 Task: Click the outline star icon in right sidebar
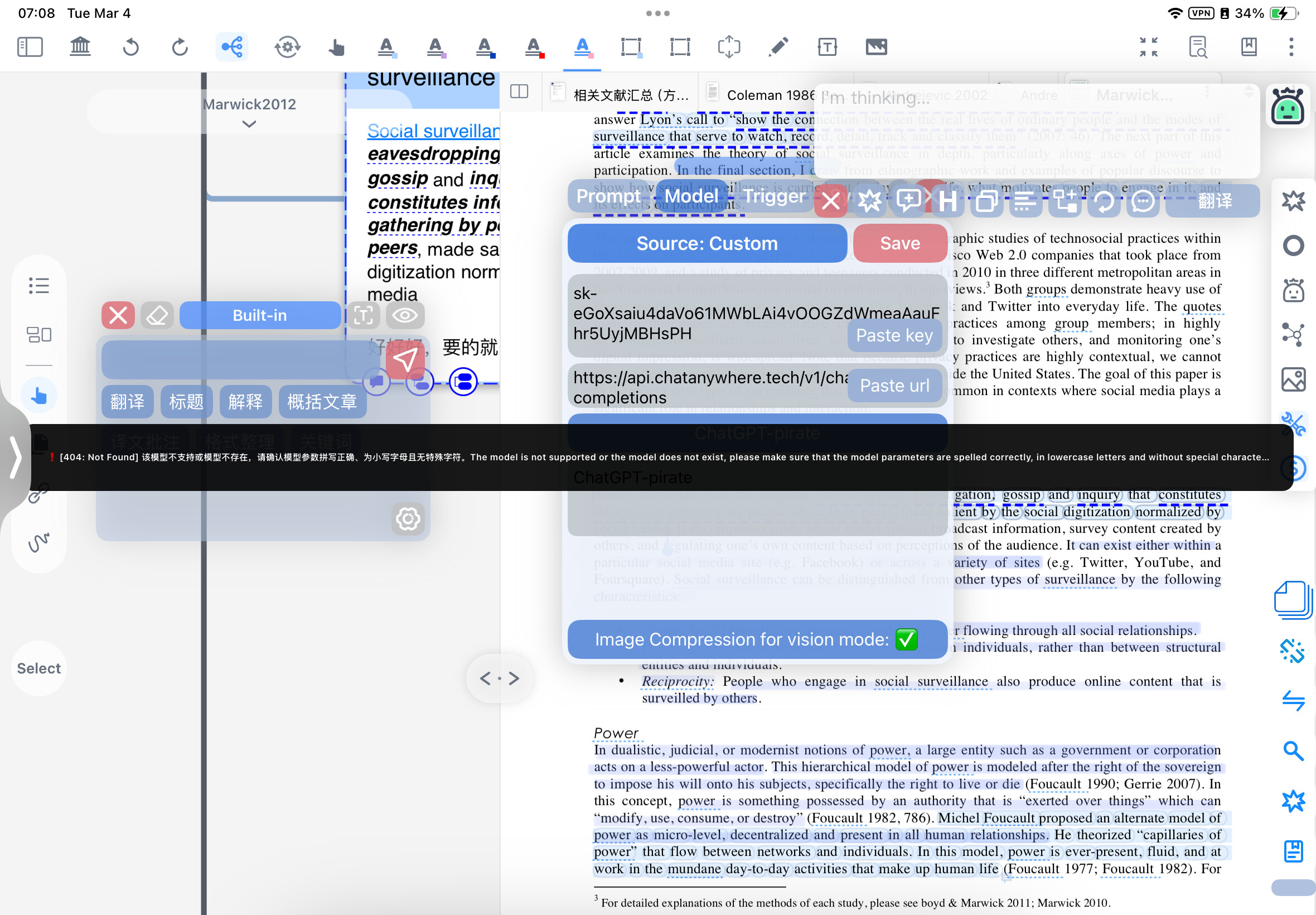coord(1293,201)
